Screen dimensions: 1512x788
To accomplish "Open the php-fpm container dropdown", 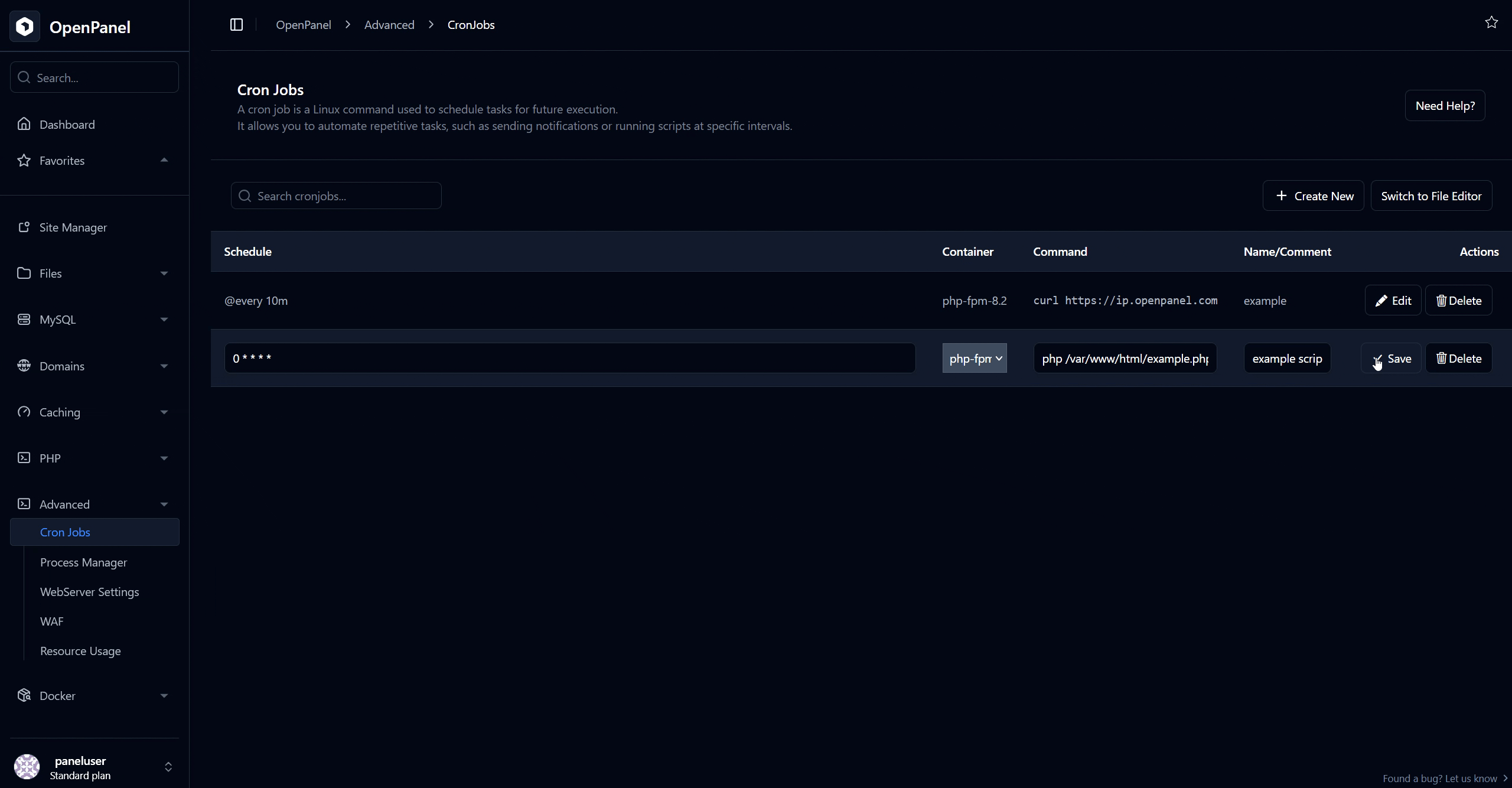I will (x=975, y=359).
